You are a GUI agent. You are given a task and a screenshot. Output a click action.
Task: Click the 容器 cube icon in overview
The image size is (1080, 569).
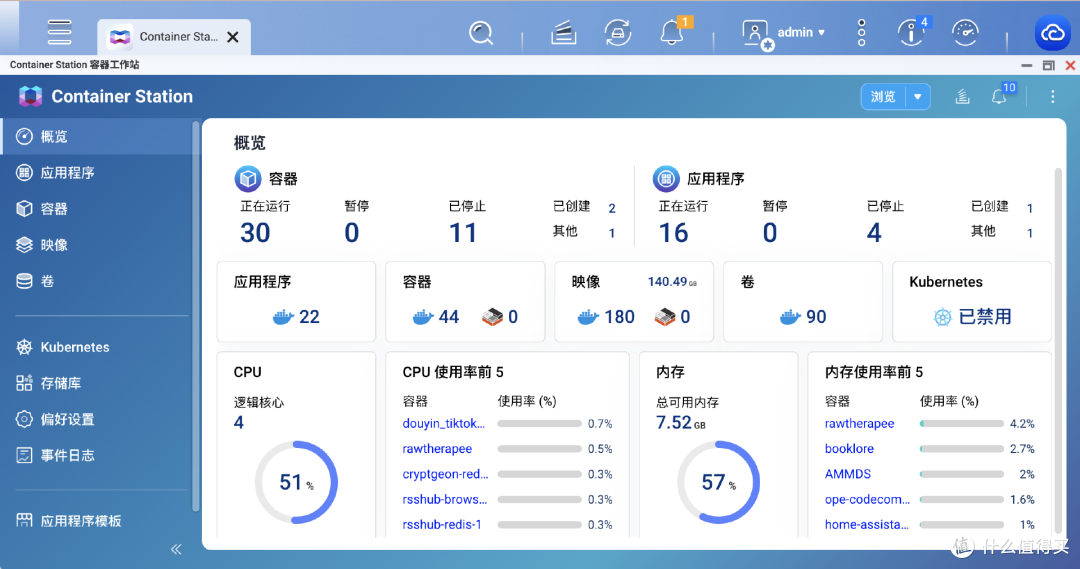pyautogui.click(x=247, y=179)
